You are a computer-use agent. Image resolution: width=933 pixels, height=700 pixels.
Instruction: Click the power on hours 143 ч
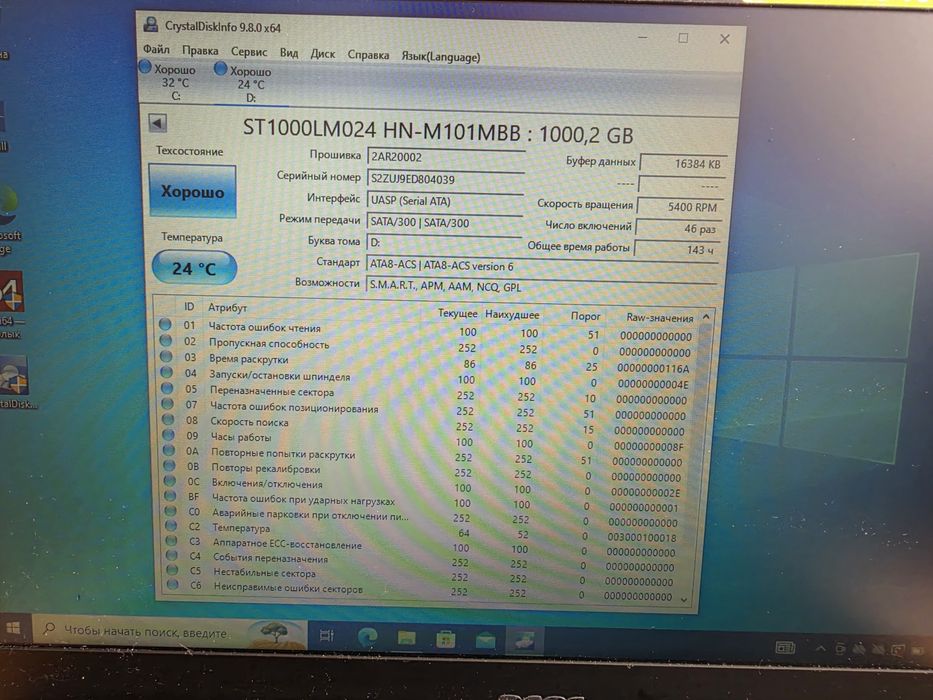pyautogui.click(x=677, y=250)
